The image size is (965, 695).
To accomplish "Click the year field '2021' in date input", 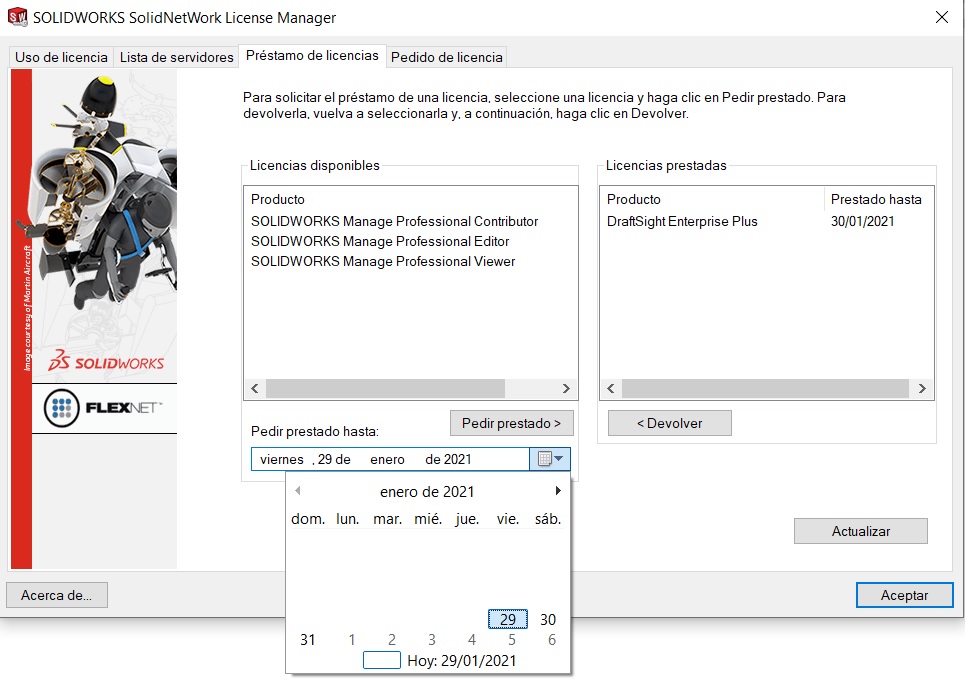I will (457, 459).
